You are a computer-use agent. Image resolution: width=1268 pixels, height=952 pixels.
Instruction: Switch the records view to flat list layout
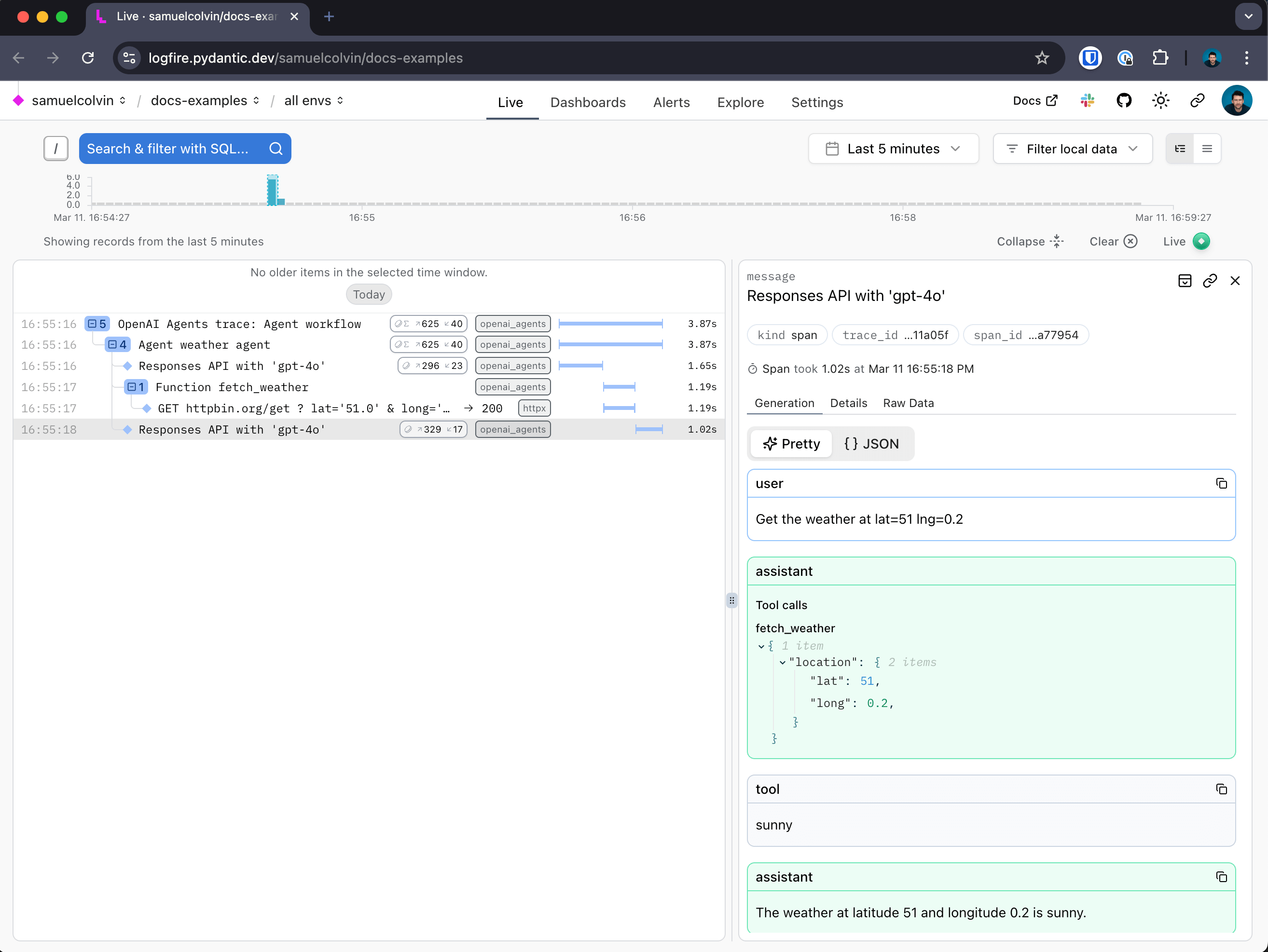click(x=1207, y=149)
